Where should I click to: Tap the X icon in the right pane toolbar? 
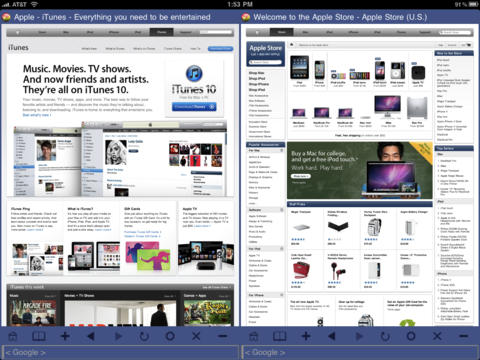437,336
